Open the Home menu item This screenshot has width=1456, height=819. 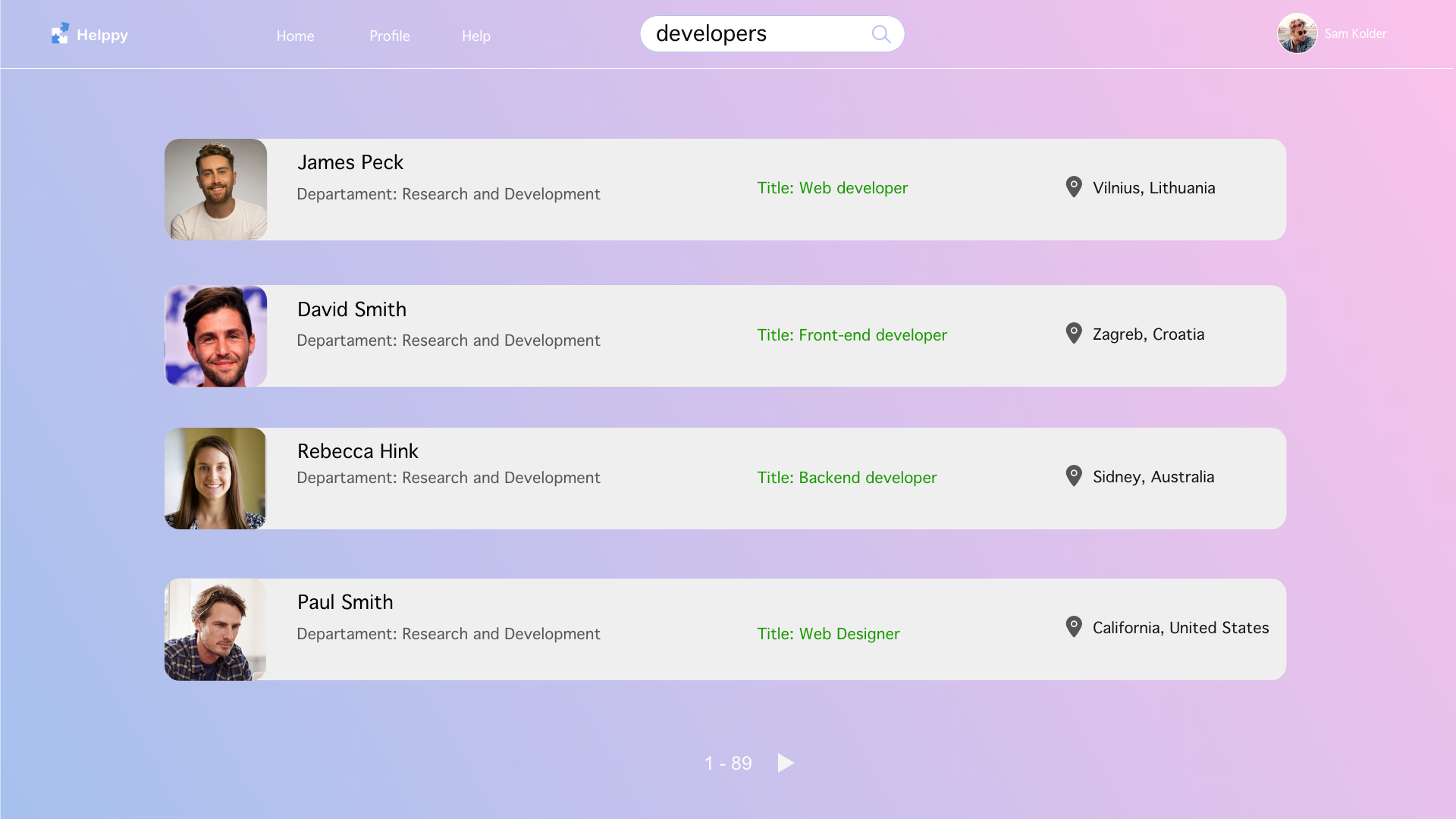(295, 36)
